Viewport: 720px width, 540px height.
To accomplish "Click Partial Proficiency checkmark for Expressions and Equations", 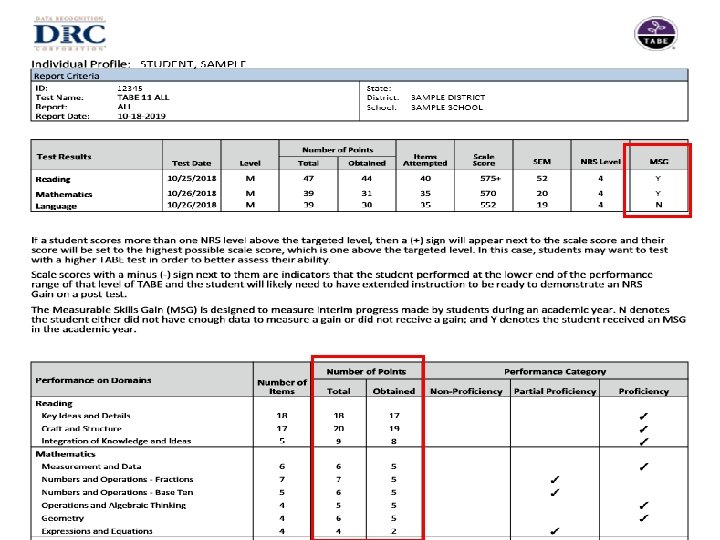I will pyautogui.click(x=555, y=531).
